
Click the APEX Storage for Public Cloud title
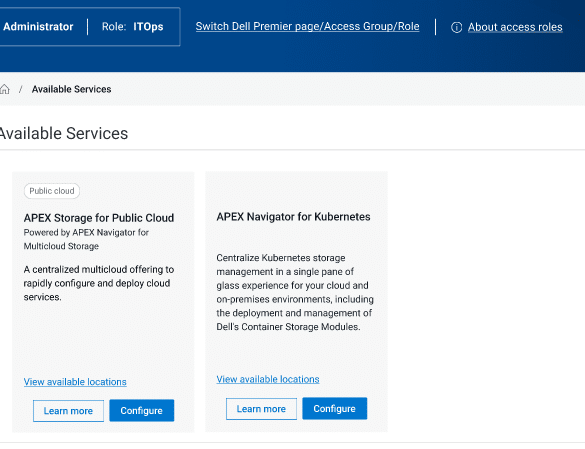click(99, 218)
